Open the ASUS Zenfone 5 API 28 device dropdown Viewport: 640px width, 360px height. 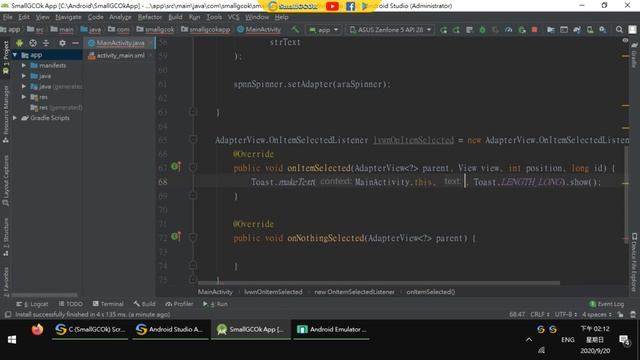pyautogui.click(x=390, y=30)
